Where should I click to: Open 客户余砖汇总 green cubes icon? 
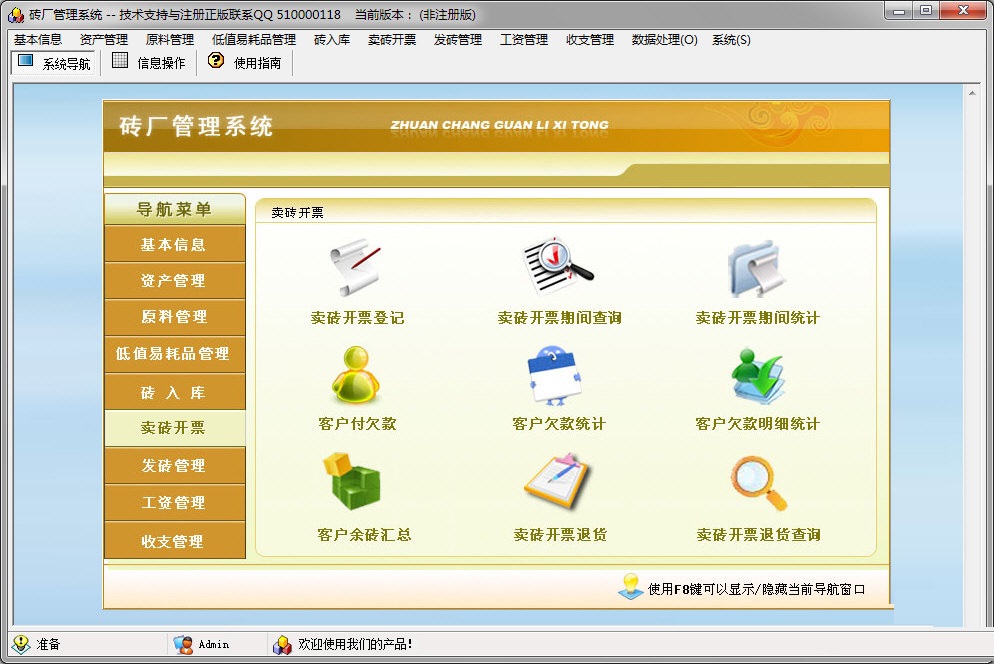[x=352, y=481]
